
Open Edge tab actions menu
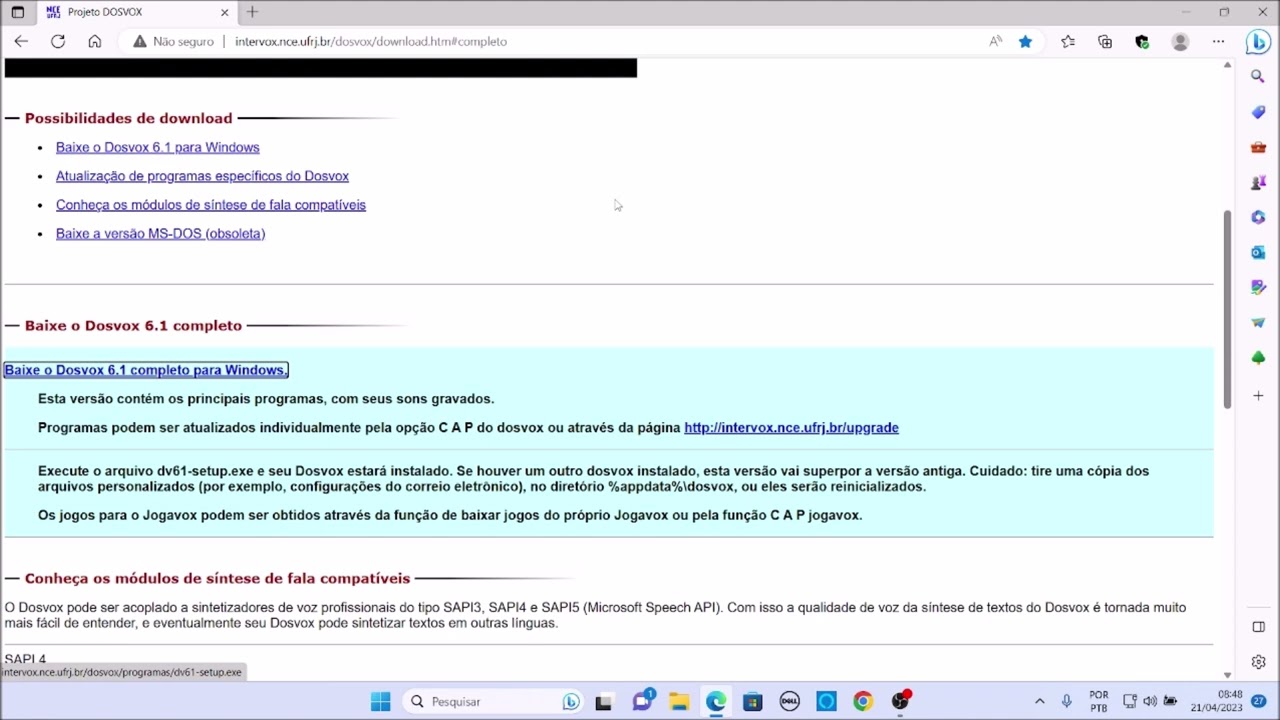17,12
